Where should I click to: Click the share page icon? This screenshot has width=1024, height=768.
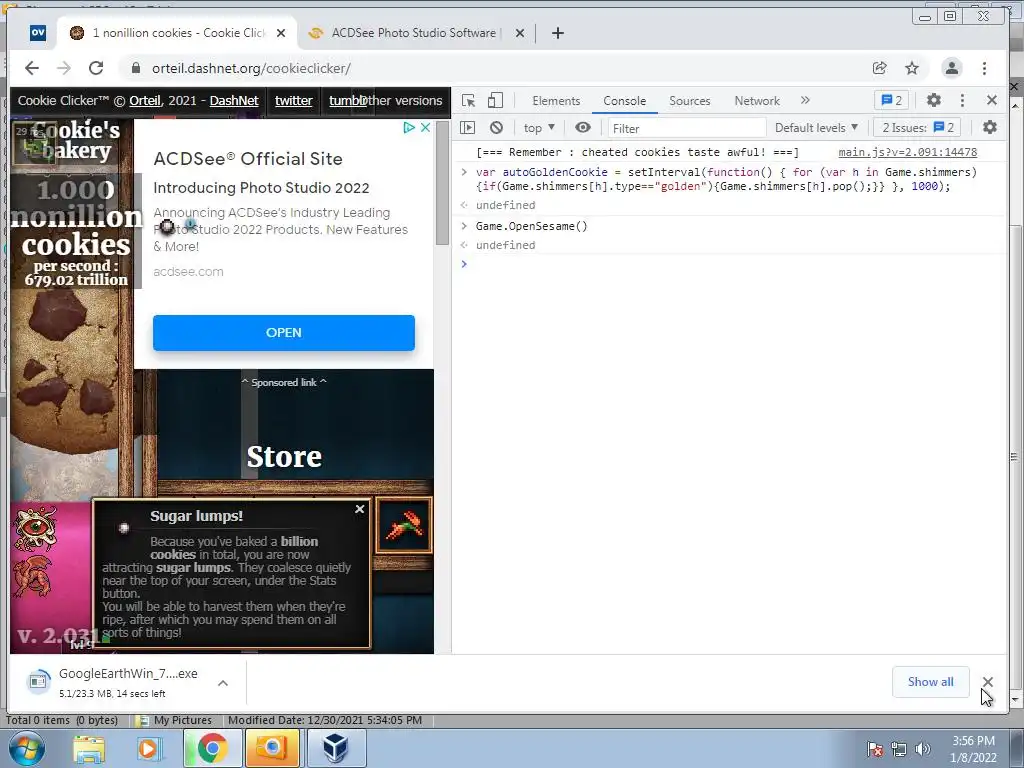point(880,68)
